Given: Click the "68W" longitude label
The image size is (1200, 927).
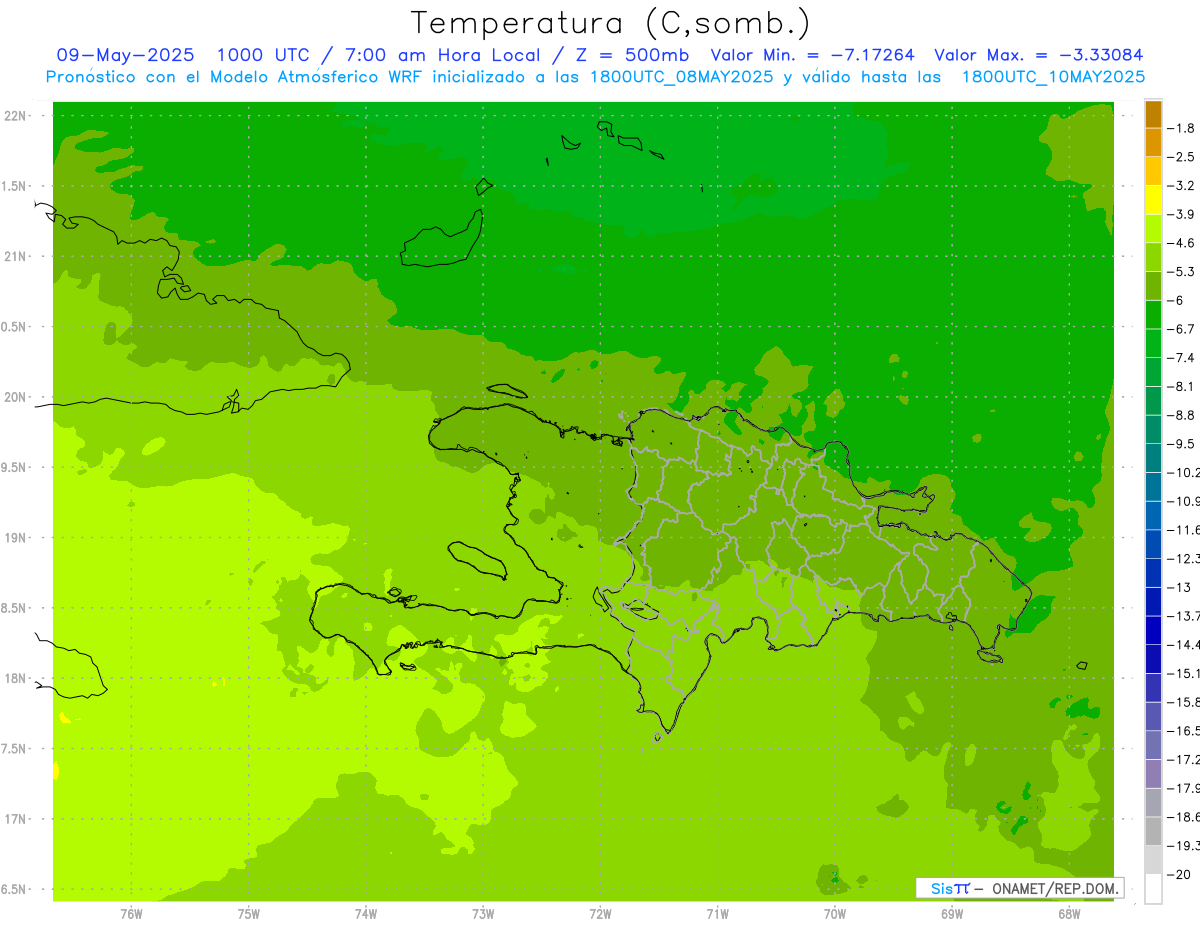Looking at the screenshot, I should 1069,913.
